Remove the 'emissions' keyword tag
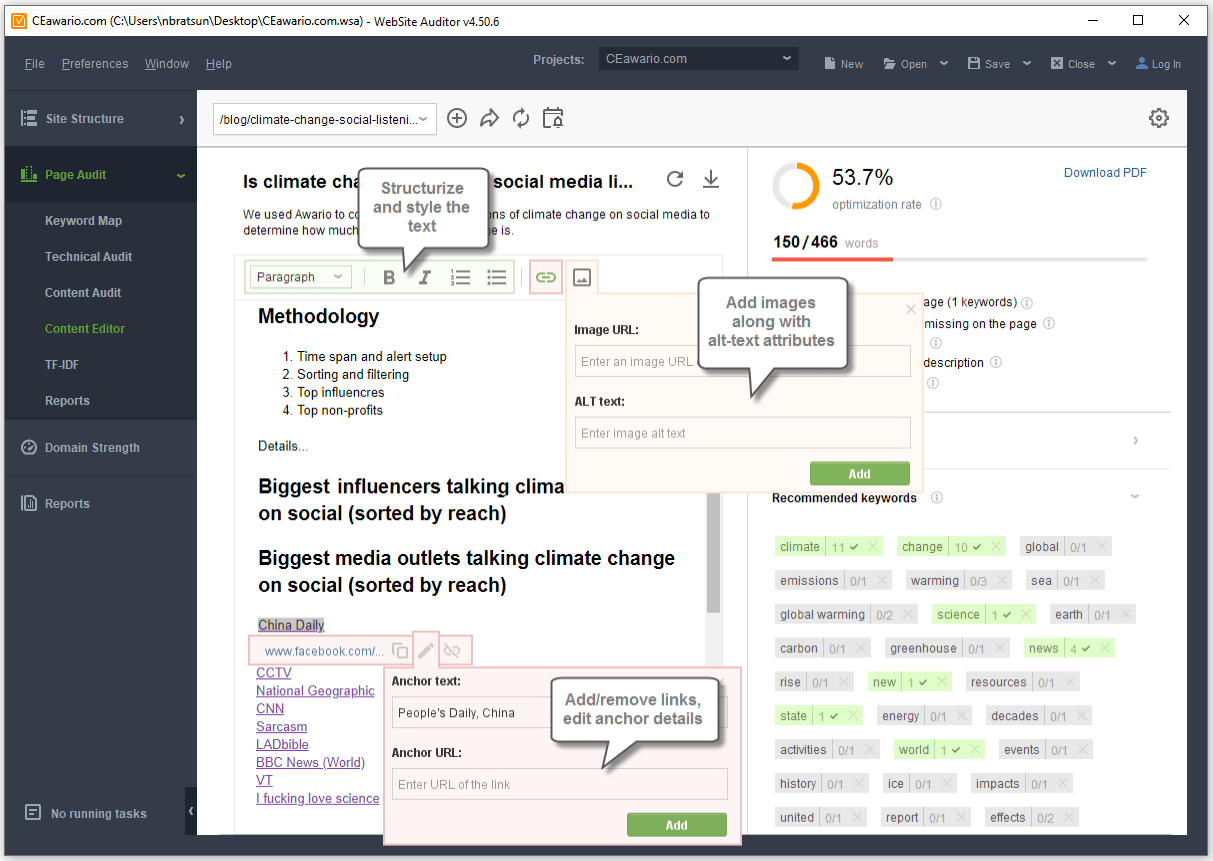The height and width of the screenshot is (861, 1213). [x=882, y=580]
